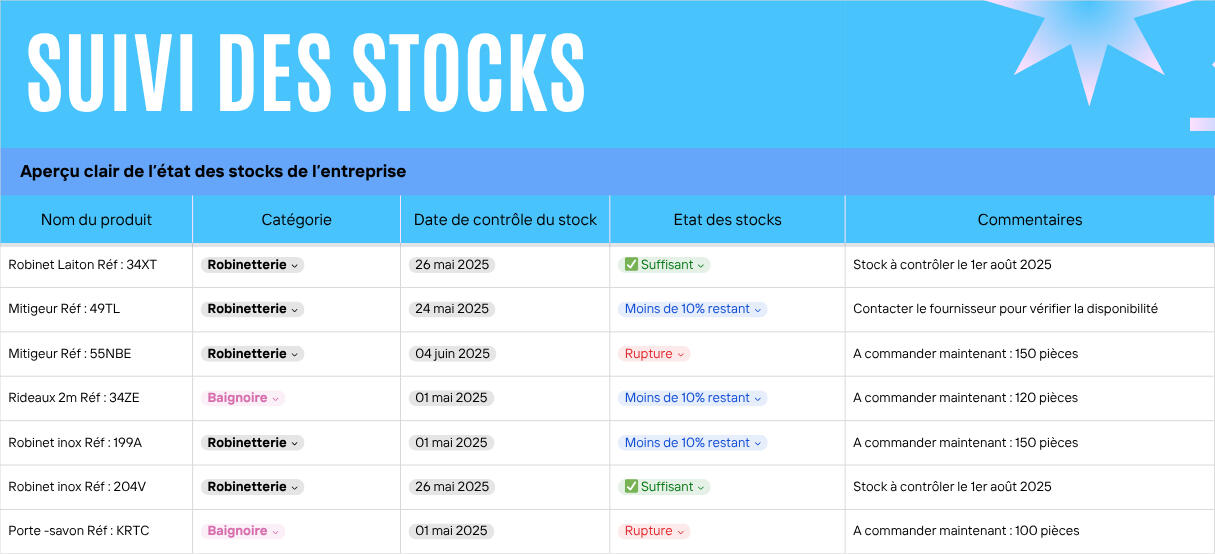This screenshot has height=554, width=1215.
Task: Click the Nom du produit column header
Action: coord(96,220)
